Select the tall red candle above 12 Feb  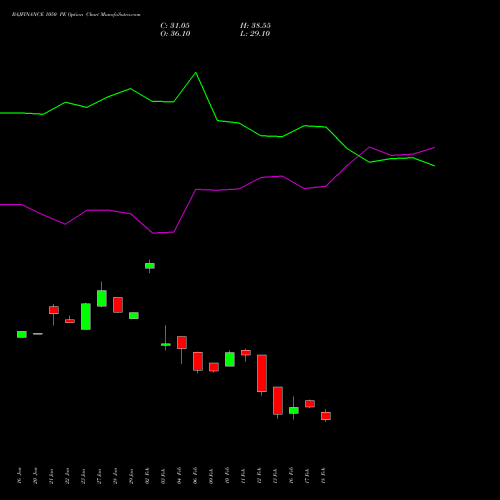pos(262,373)
